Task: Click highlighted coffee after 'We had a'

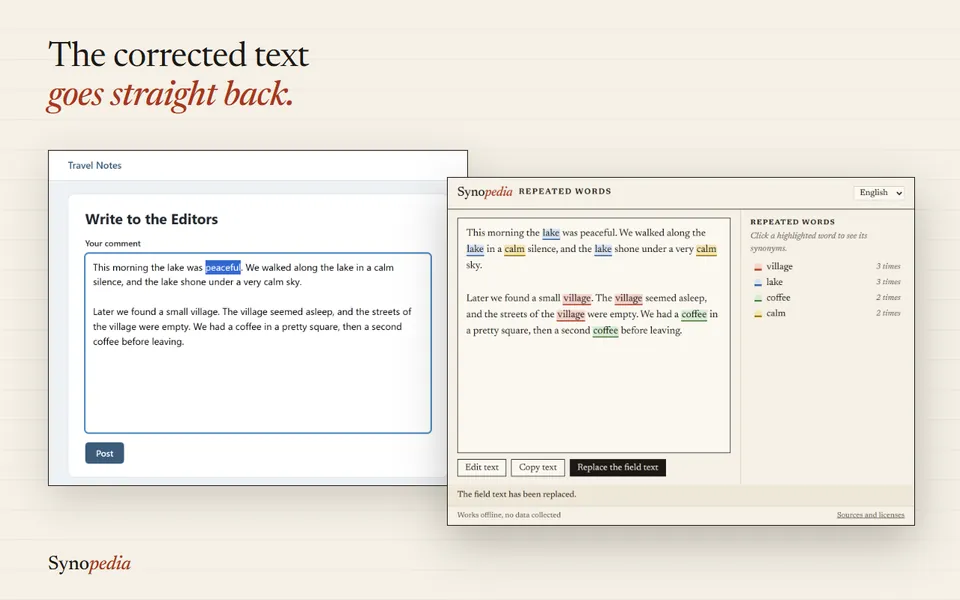Action: (694, 314)
